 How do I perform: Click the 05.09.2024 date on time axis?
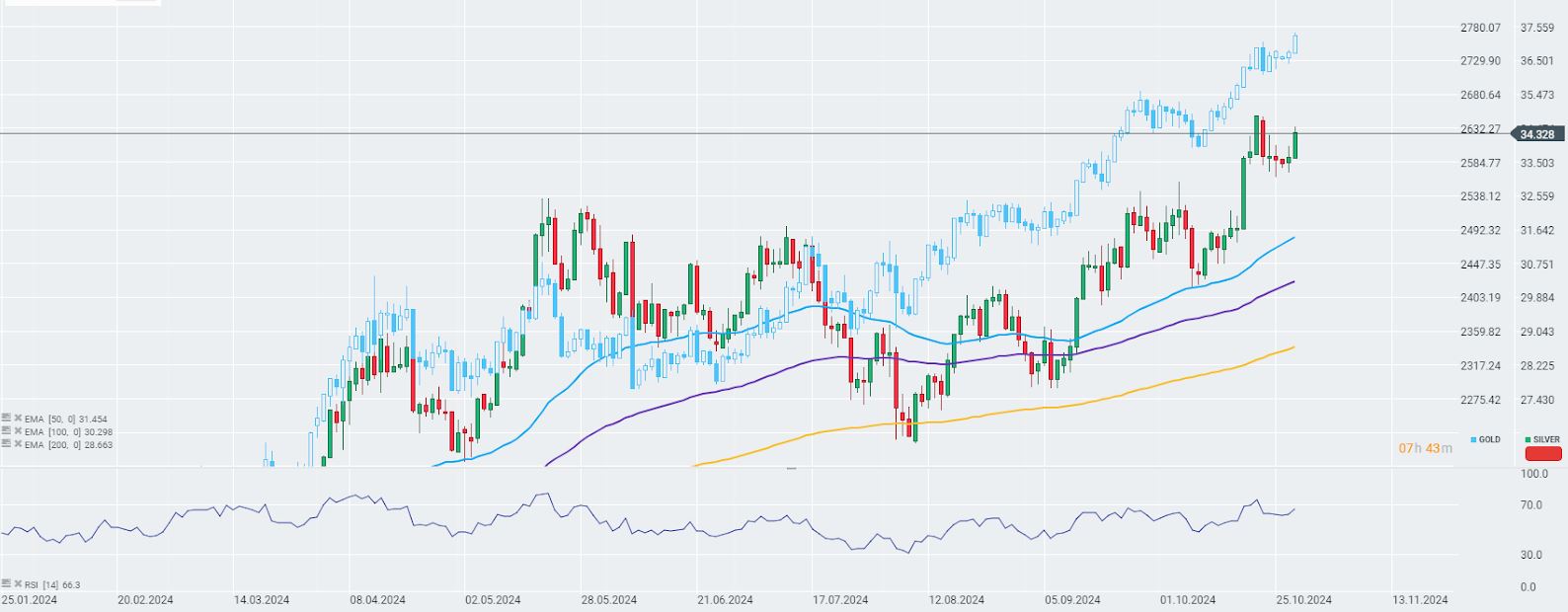coord(1072,599)
